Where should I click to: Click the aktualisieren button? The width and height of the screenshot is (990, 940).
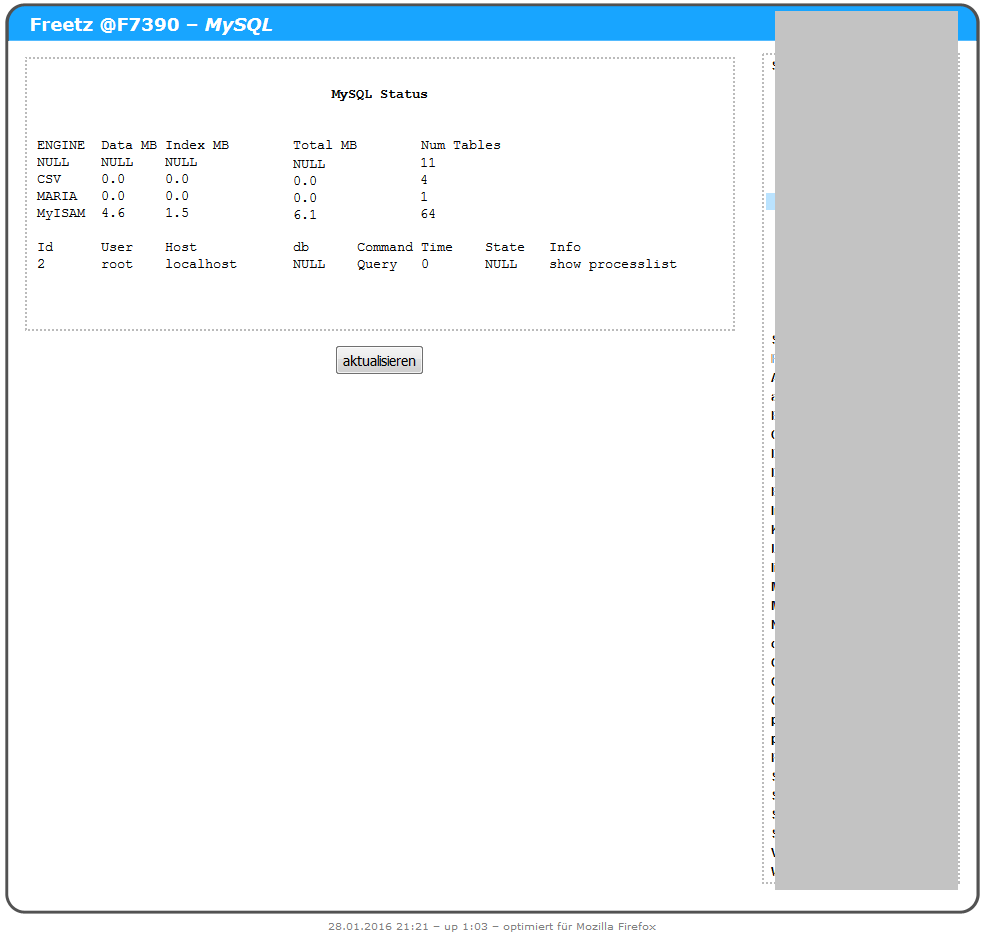coord(379,361)
